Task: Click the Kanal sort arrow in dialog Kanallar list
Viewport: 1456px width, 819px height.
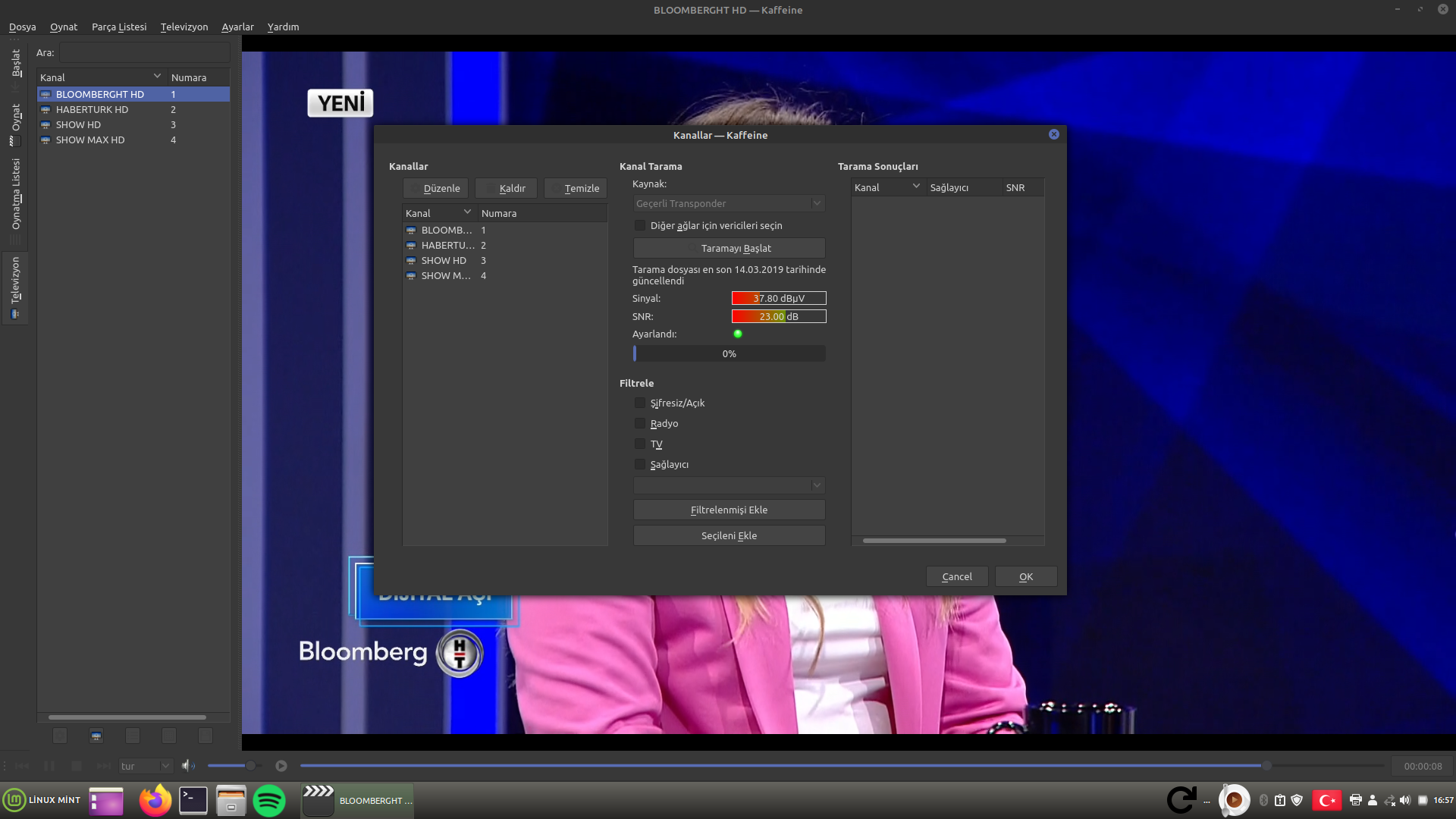Action: [467, 212]
